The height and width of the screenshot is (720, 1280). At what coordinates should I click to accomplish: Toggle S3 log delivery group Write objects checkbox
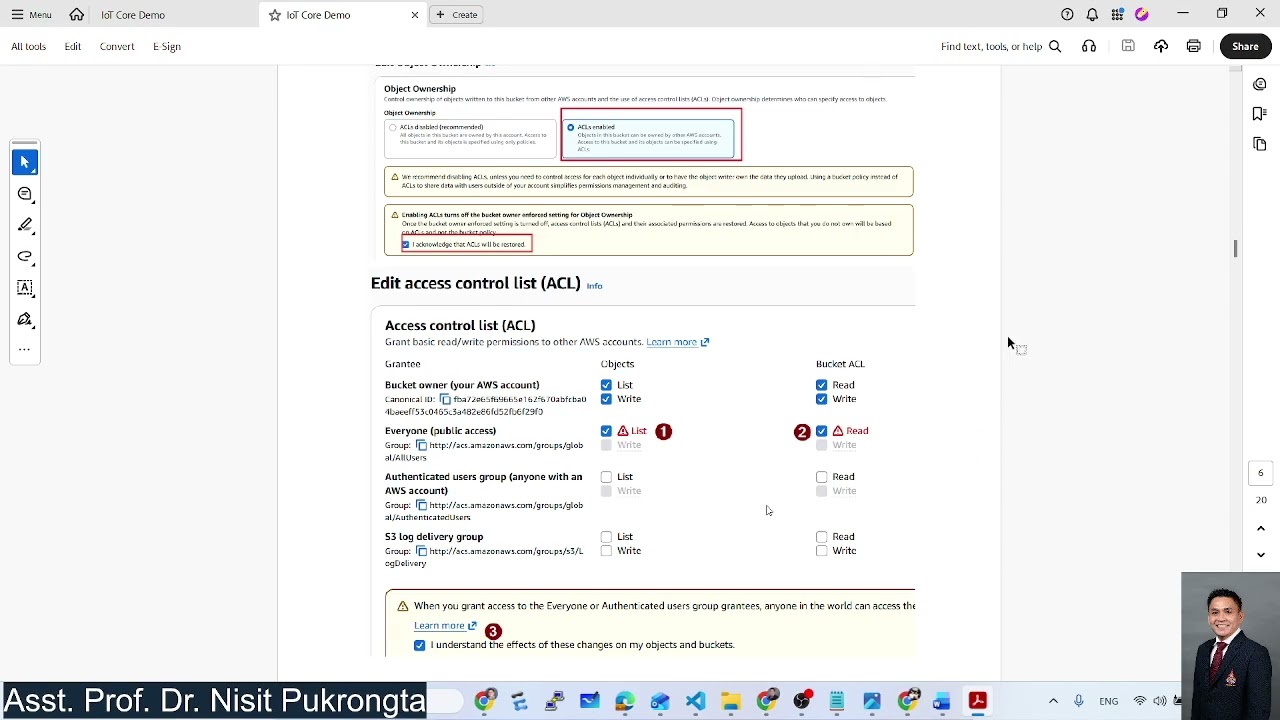coord(606,551)
